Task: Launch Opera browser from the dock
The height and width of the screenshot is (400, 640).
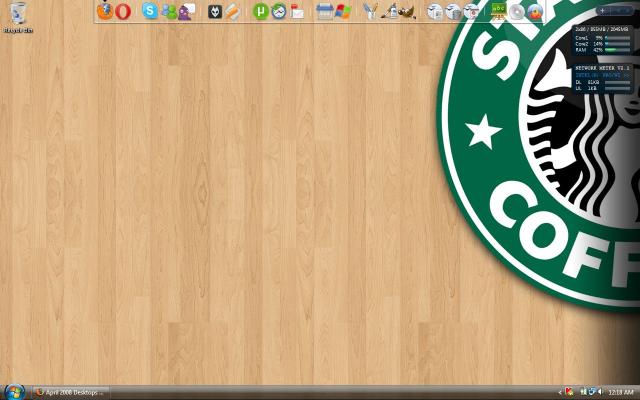Action: click(123, 11)
